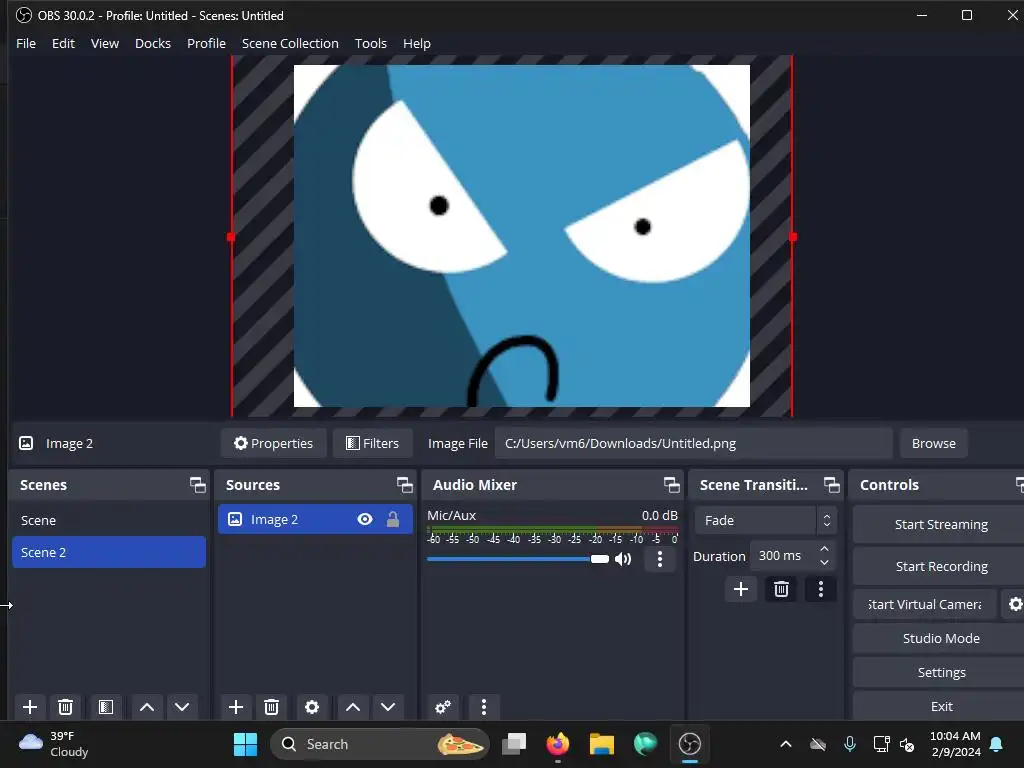Undock the Audio Mixer panel
The width and height of the screenshot is (1024, 768).
671,485
